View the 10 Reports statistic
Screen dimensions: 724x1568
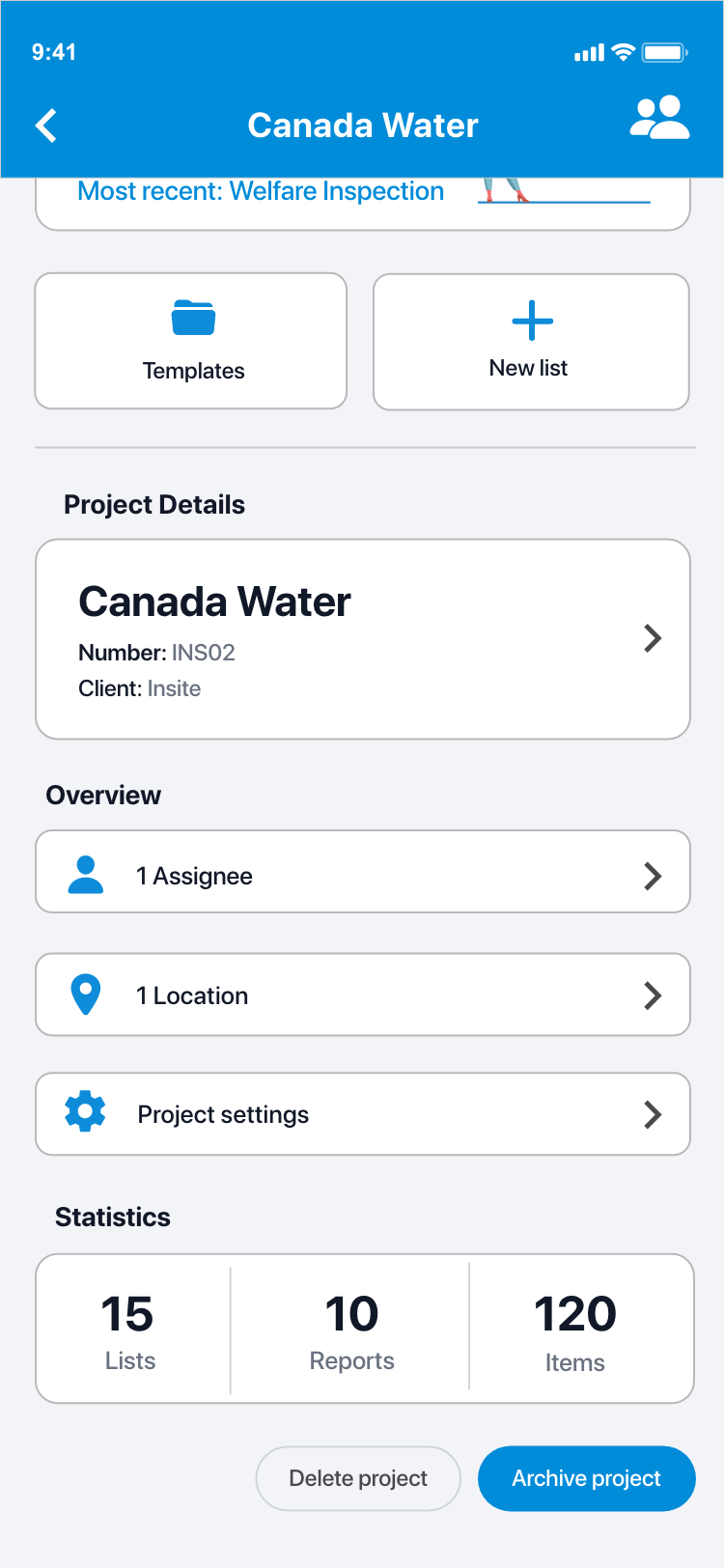click(351, 1330)
